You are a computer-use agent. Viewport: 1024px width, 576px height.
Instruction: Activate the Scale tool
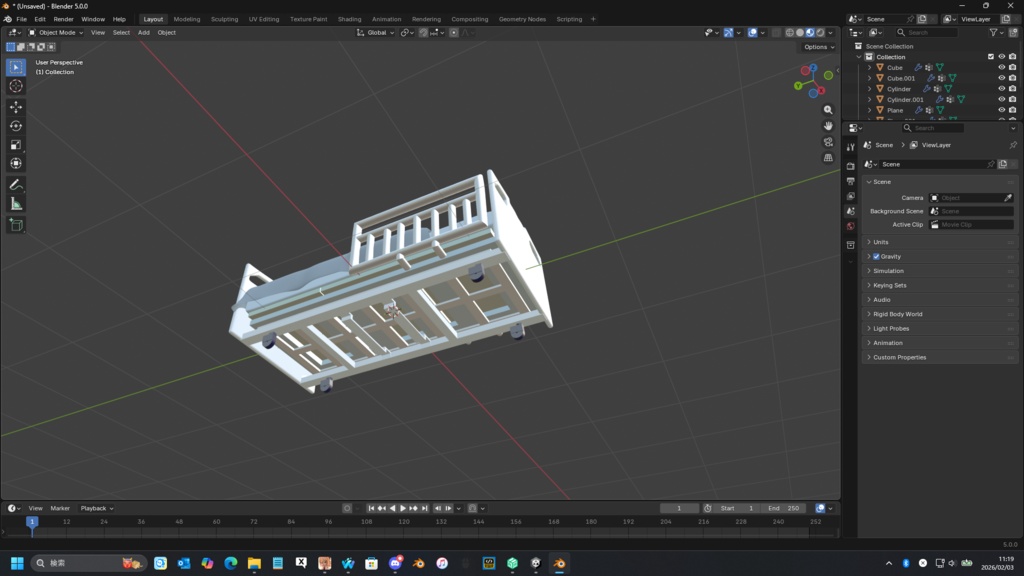[x=16, y=145]
